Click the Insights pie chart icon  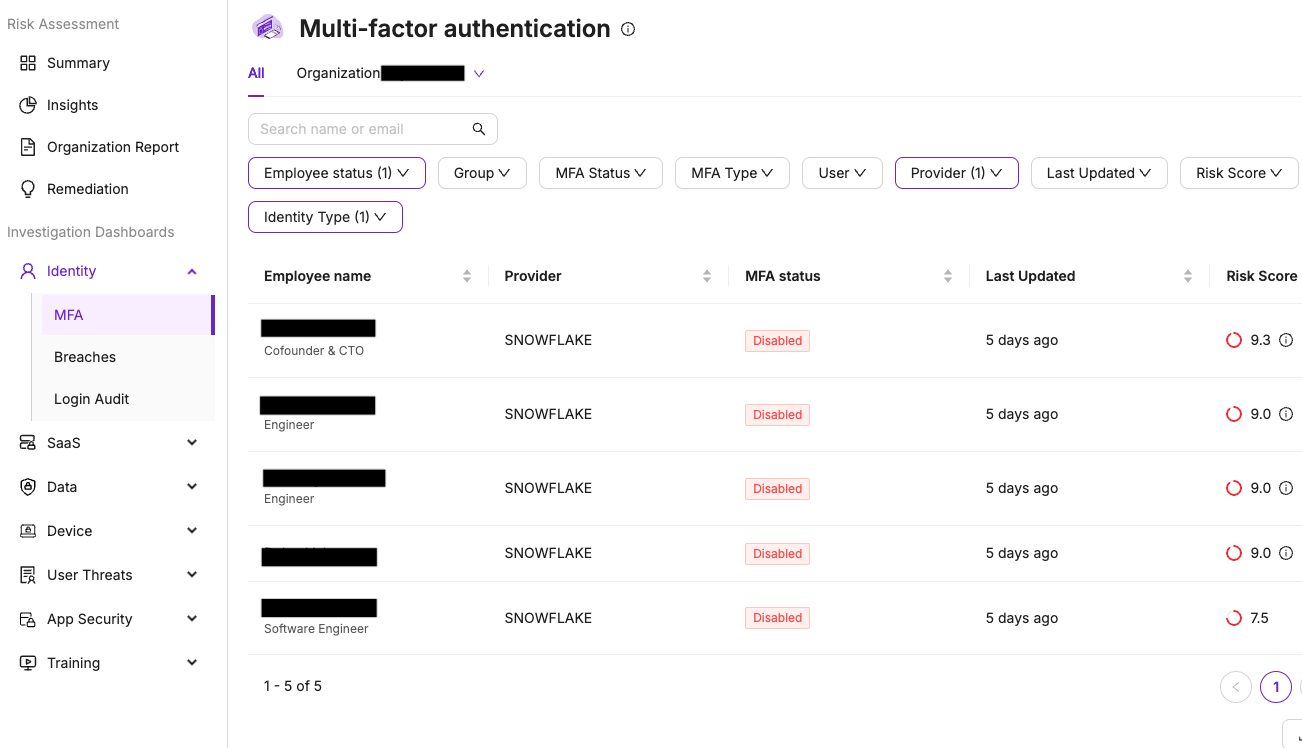[28, 105]
